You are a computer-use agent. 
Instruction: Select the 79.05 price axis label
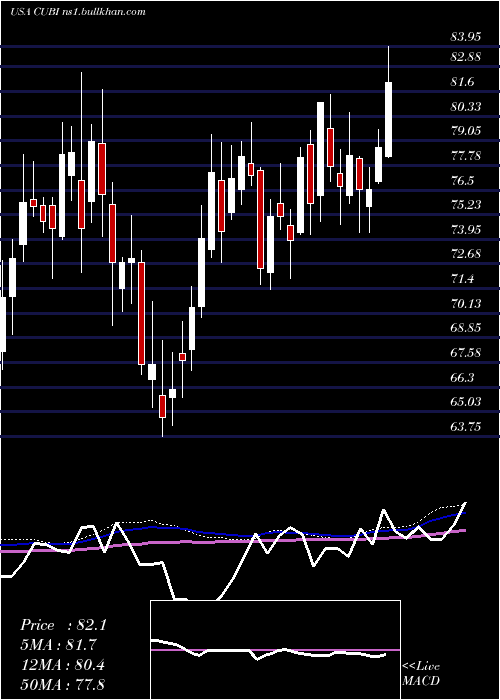(466, 131)
